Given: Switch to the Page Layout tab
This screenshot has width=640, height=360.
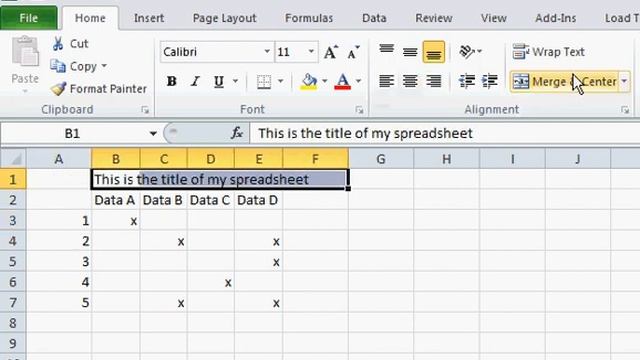Looking at the screenshot, I should click(x=224, y=18).
